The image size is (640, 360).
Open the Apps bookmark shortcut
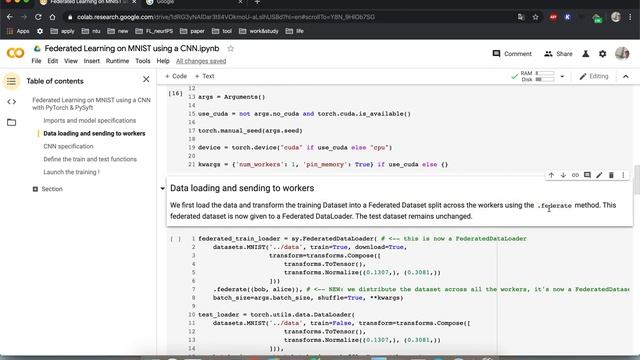click(18, 31)
